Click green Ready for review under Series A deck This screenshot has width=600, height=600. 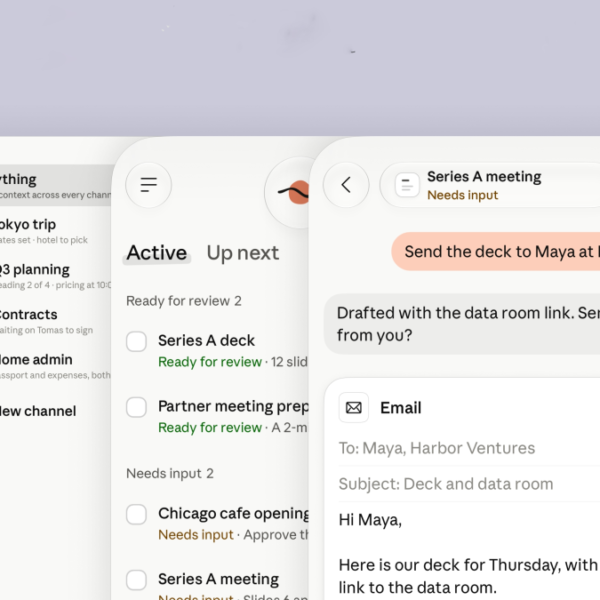[x=210, y=362]
